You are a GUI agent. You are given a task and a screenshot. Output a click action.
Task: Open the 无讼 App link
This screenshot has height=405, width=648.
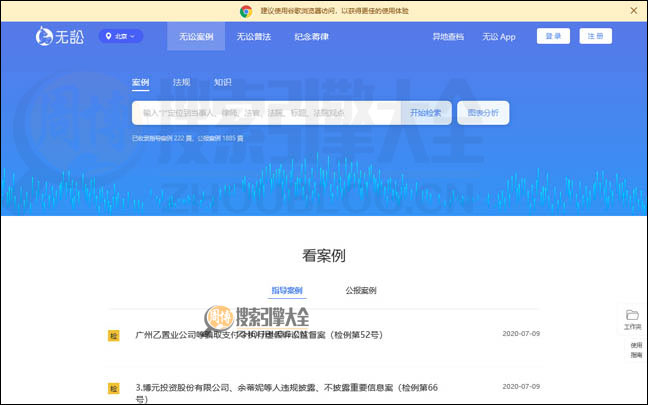pyautogui.click(x=498, y=37)
